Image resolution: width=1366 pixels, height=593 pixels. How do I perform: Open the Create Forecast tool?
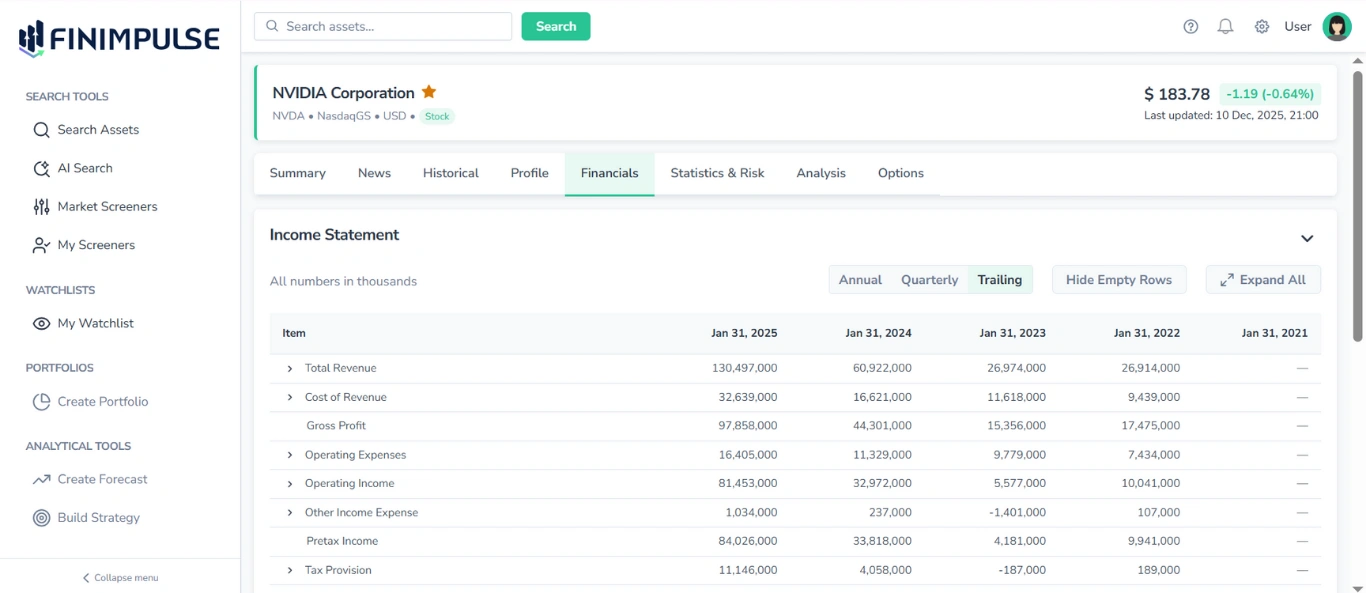(103, 479)
